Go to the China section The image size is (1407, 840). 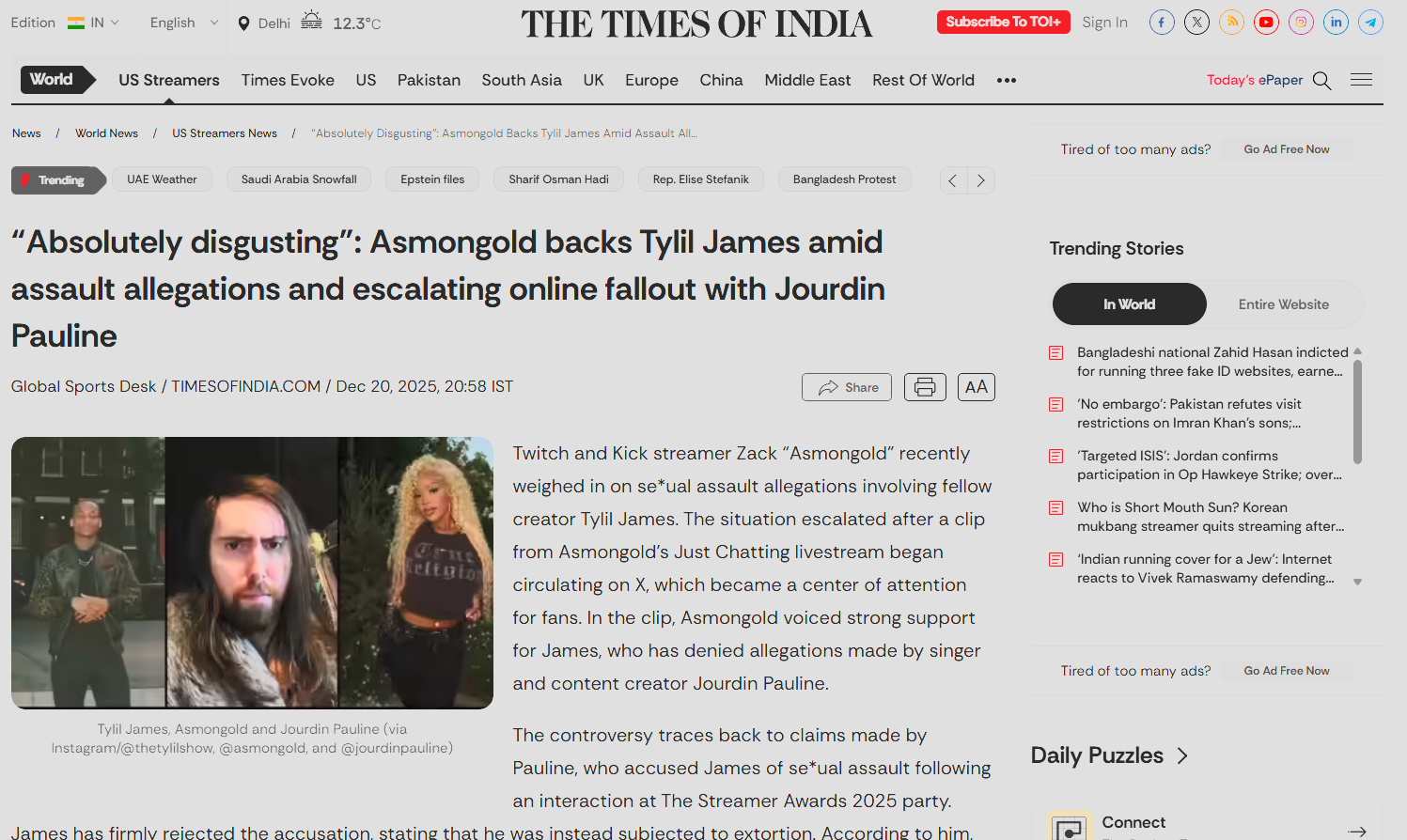[x=721, y=81]
